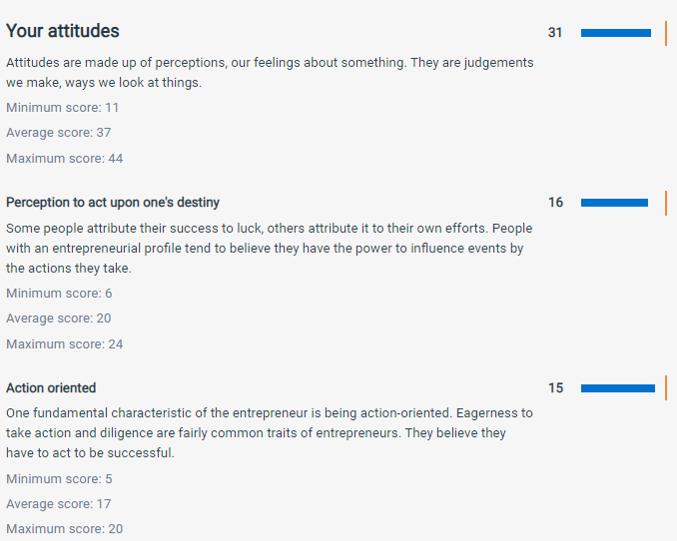This screenshot has height=541, width=677.
Task: Select the "Minimum score: 6" line
Action: coord(59,293)
